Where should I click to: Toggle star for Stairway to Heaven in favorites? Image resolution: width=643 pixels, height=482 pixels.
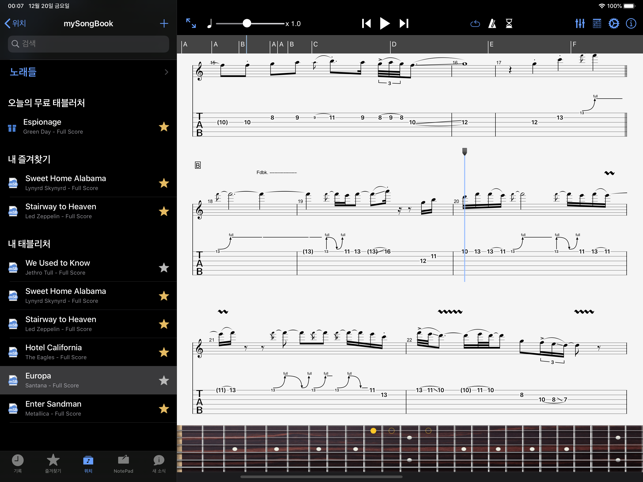(164, 211)
